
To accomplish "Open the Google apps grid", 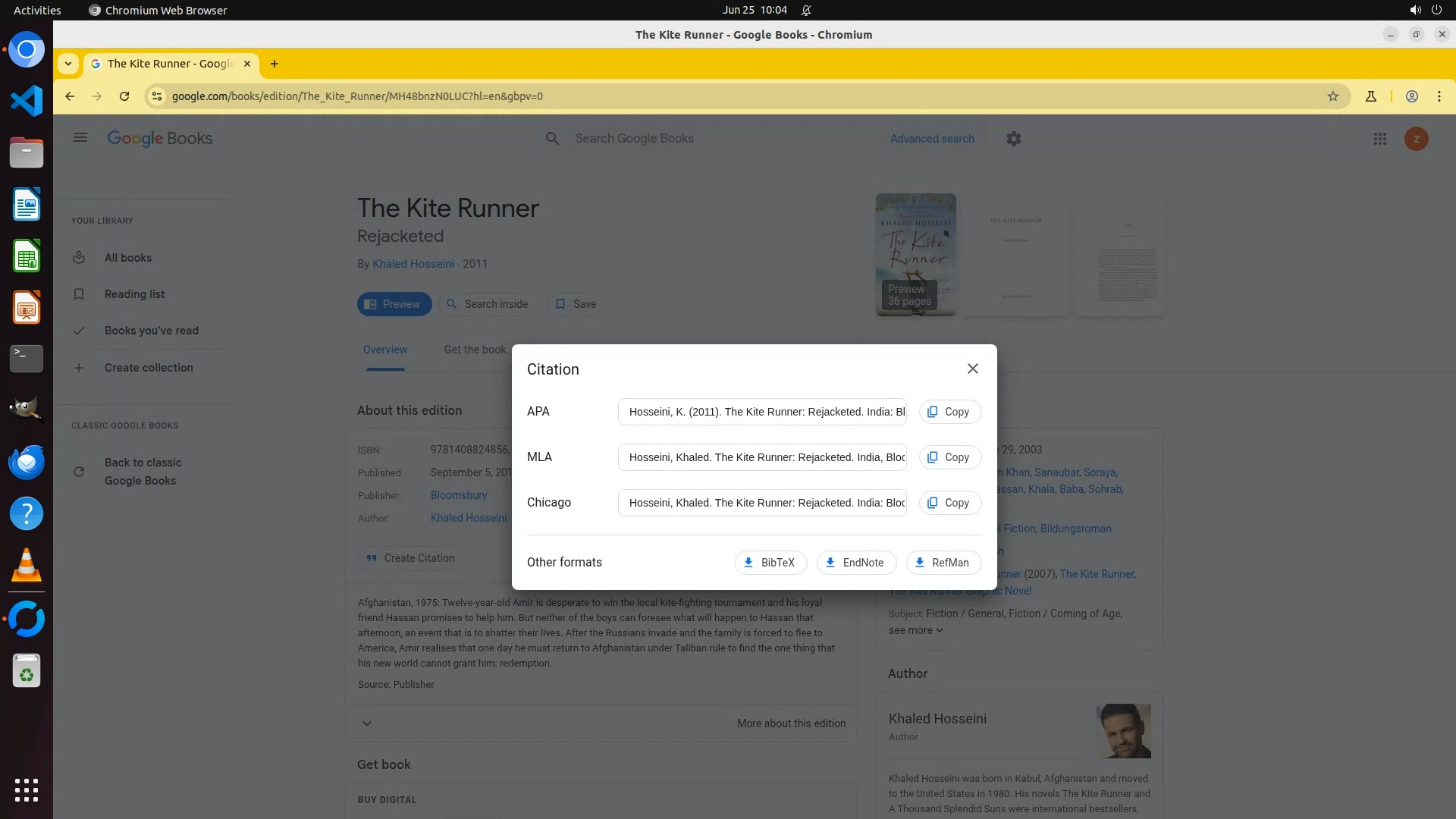I will 1379,139.
